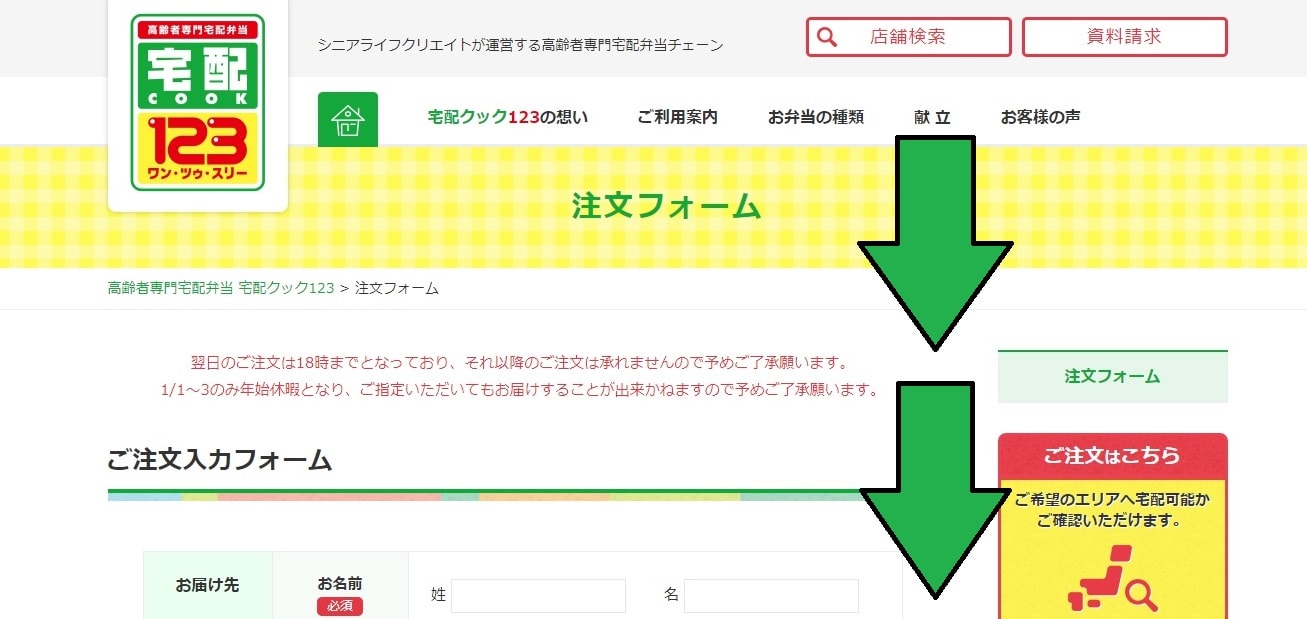The height and width of the screenshot is (619, 1307).
Task: Select お弁当の種類 in the navigation
Action: click(815, 117)
